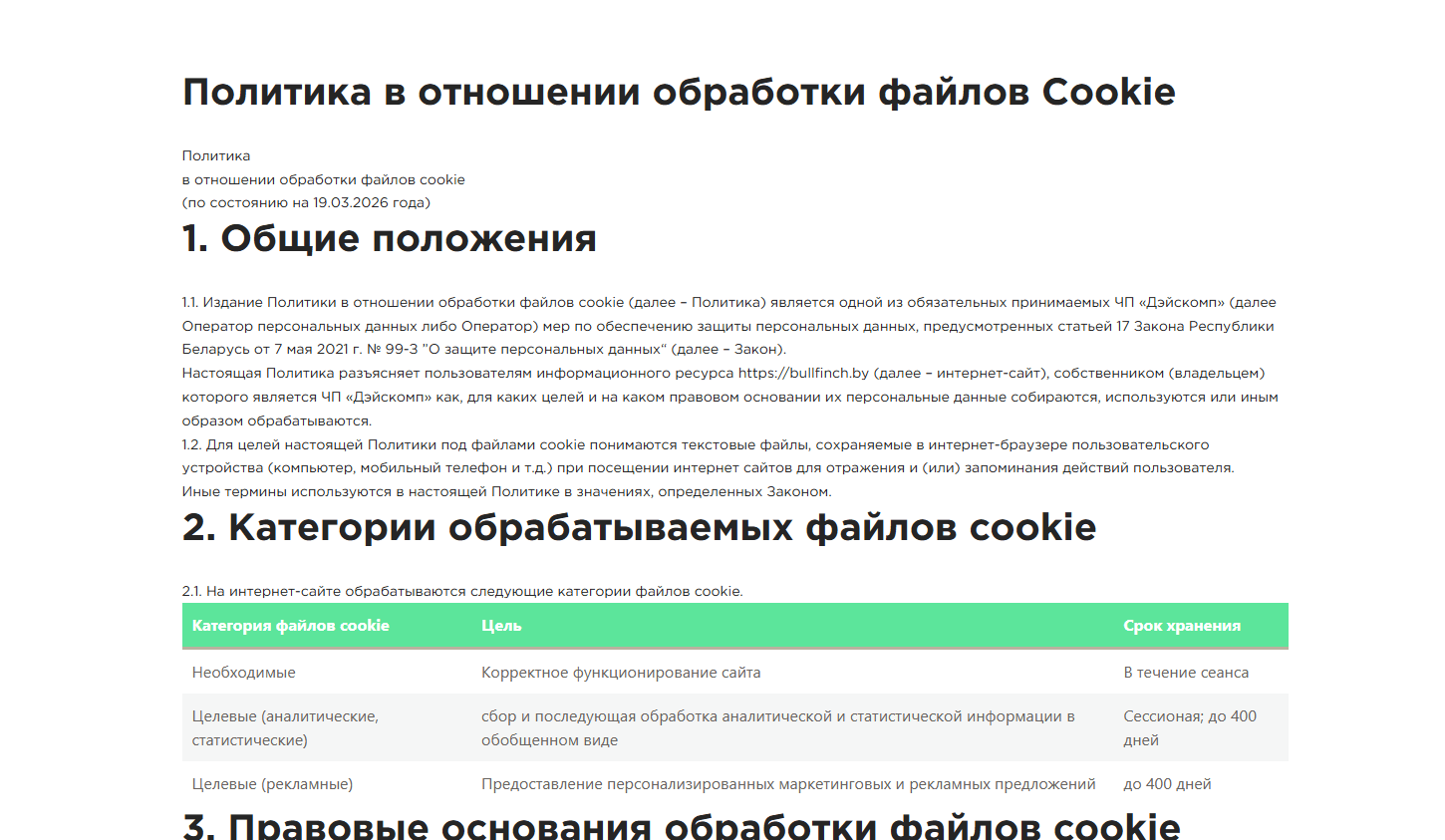Click the date line '(по состоянию на 19.03.2026 года)'

pos(306,203)
